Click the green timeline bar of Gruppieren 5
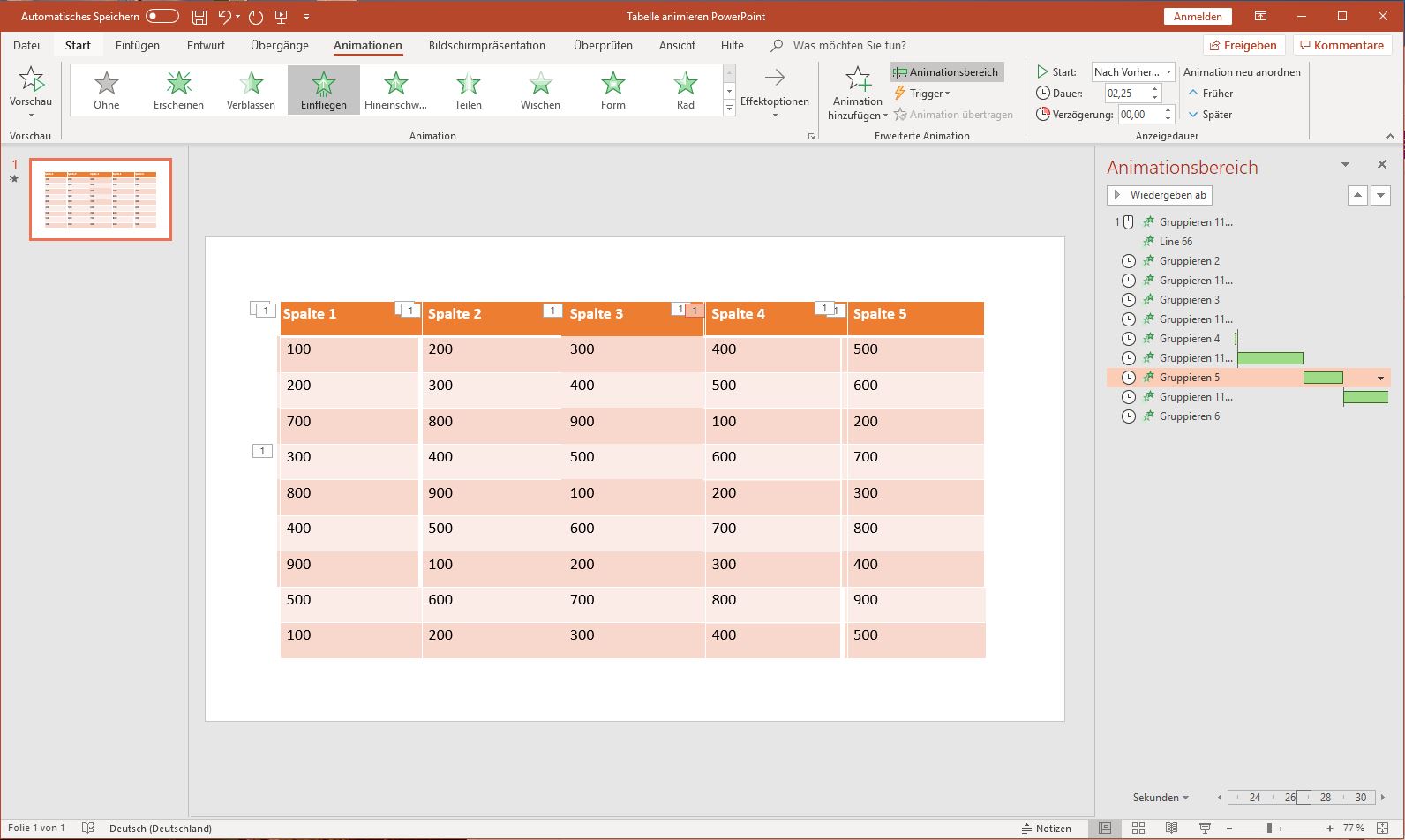 (x=1323, y=378)
